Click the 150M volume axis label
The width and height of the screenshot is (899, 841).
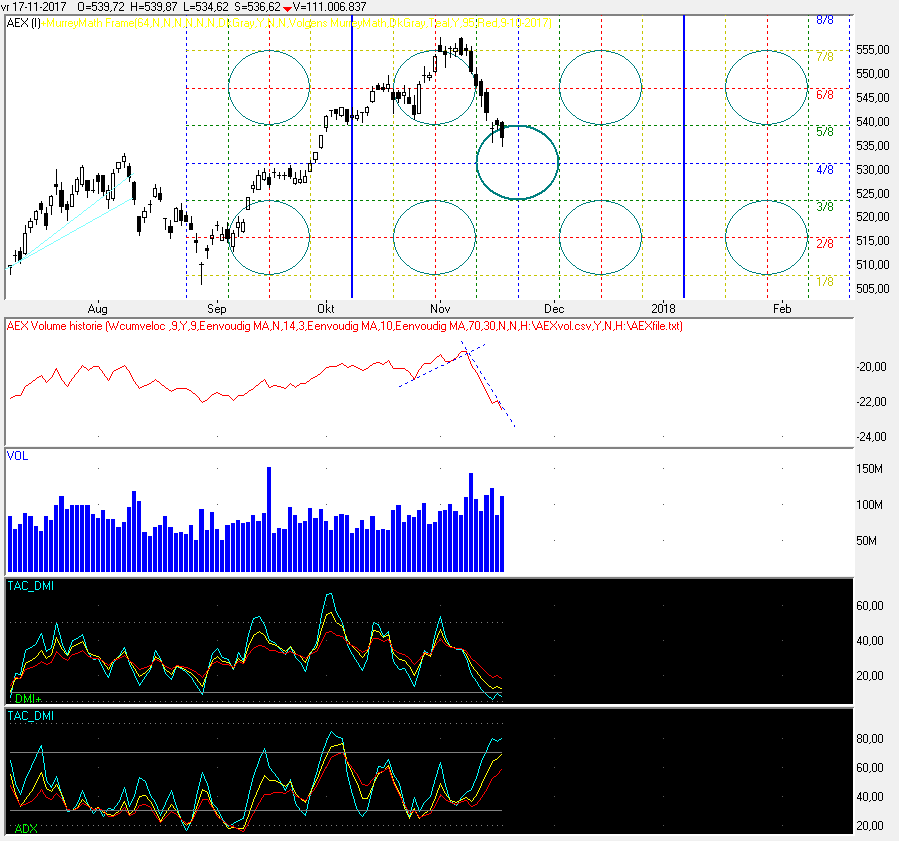[869, 469]
